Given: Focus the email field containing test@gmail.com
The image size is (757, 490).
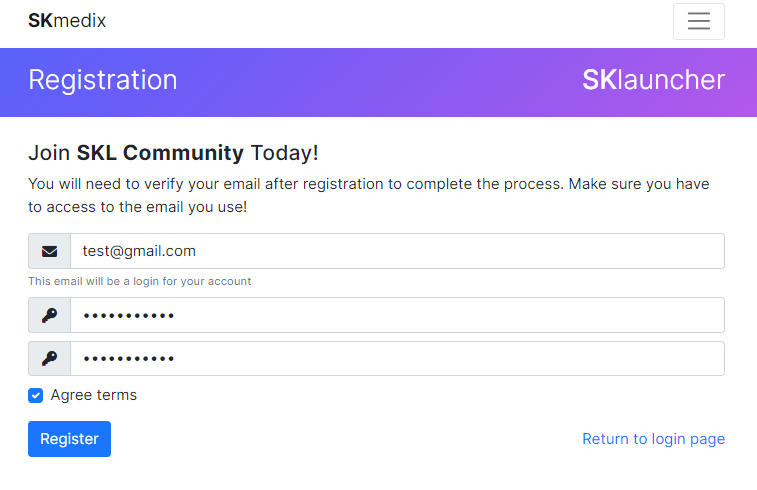Looking at the screenshot, I should coord(397,251).
